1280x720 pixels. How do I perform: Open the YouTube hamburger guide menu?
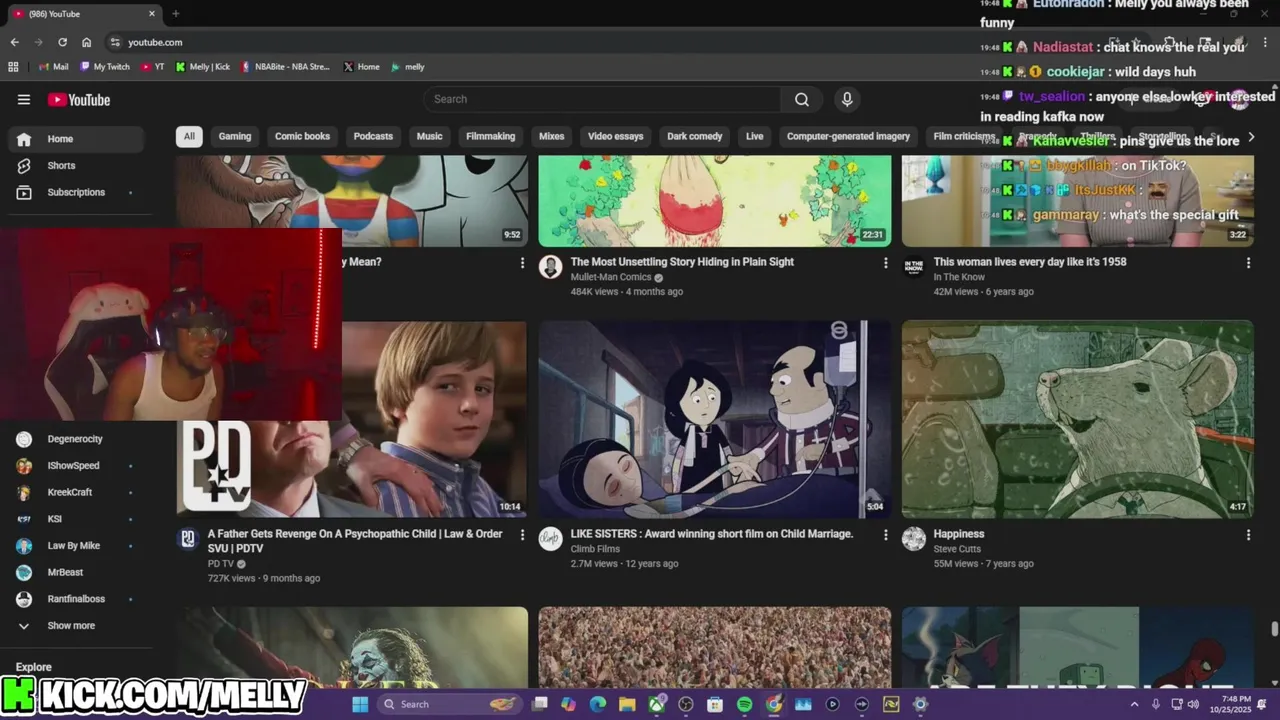24,99
